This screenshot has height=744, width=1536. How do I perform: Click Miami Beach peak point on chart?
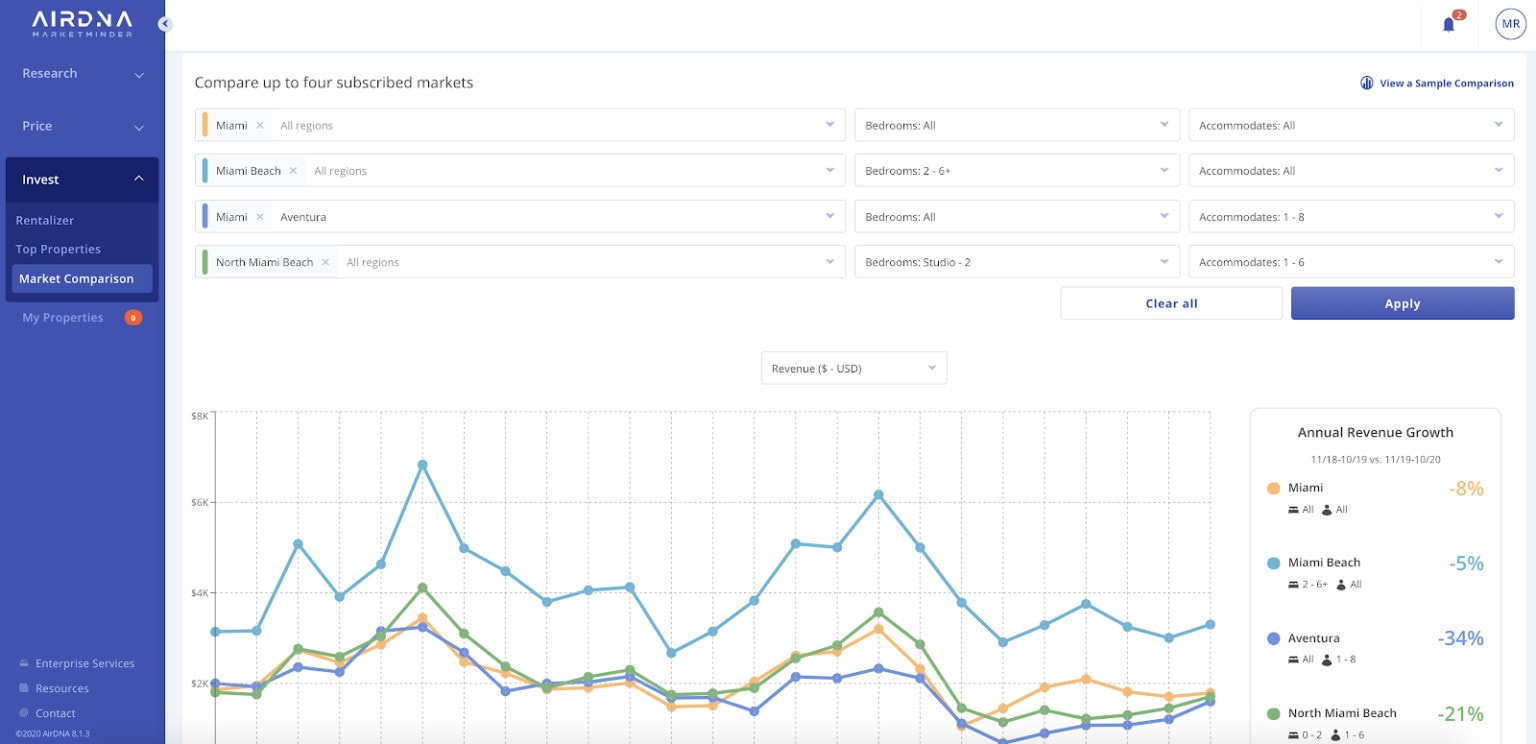(x=422, y=465)
